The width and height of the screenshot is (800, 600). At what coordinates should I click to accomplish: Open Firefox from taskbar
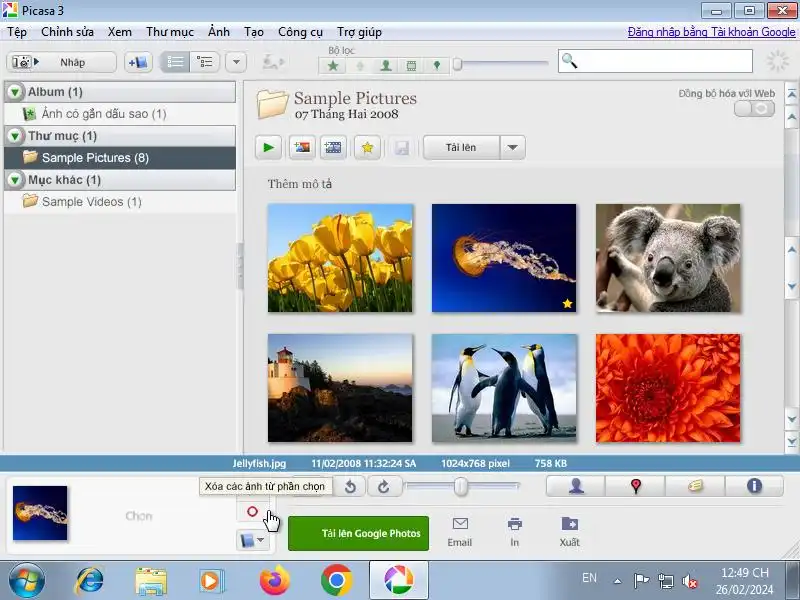pos(274,581)
